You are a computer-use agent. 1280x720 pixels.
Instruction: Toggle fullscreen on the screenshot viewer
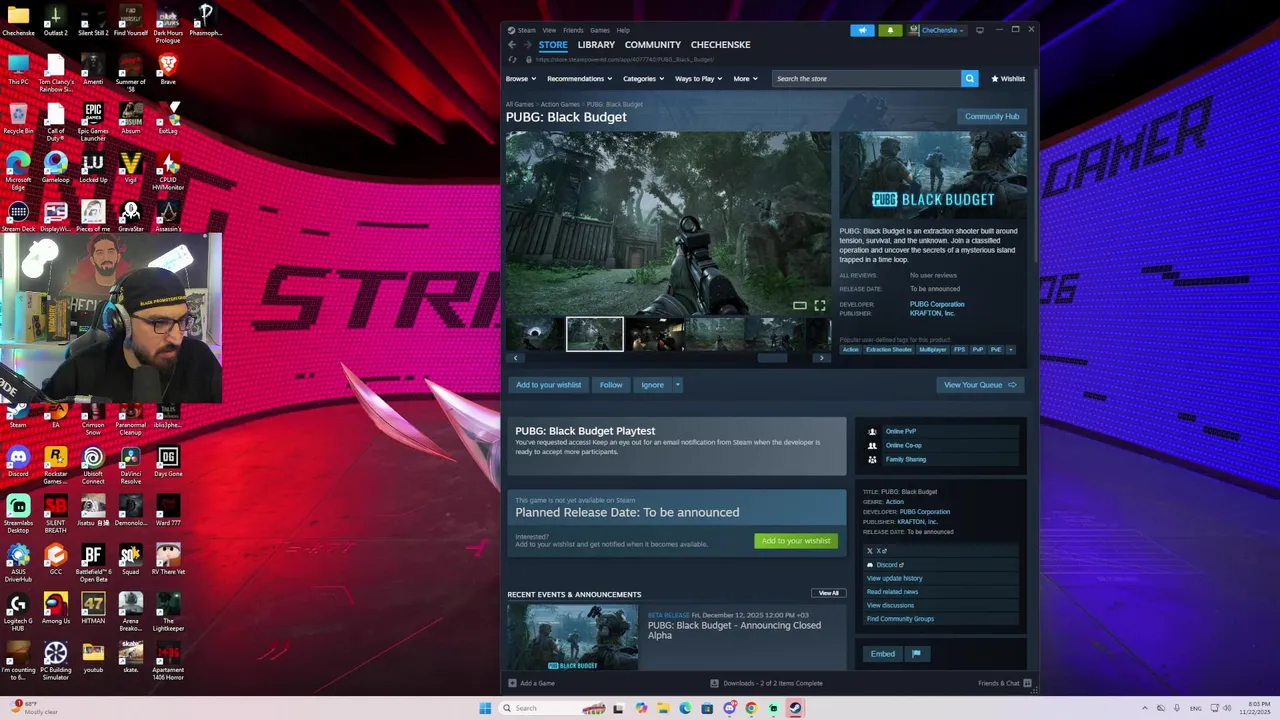[820, 305]
